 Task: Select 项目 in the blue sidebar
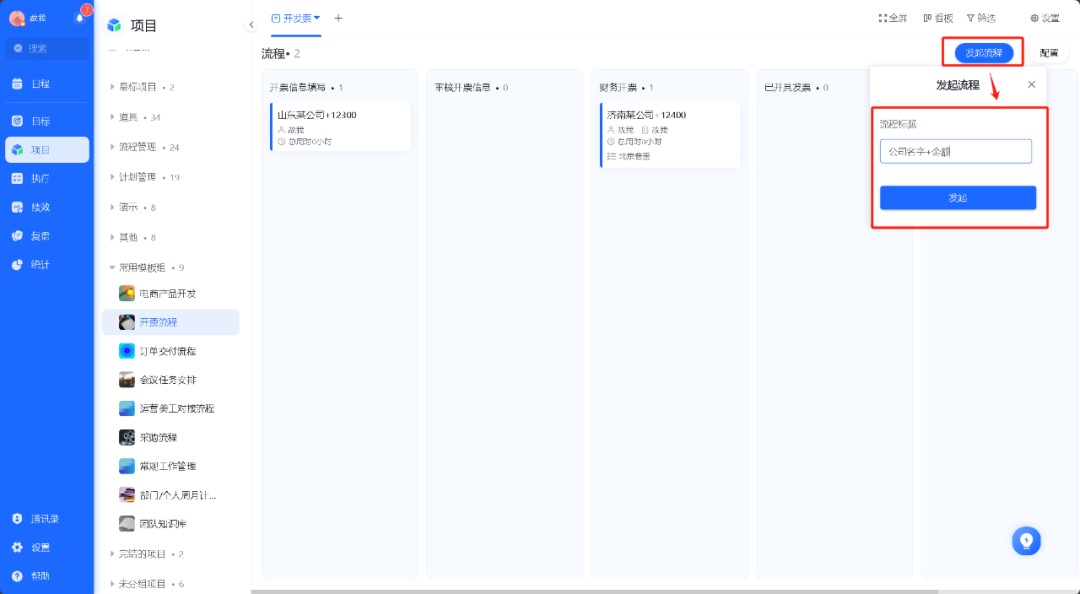47,150
